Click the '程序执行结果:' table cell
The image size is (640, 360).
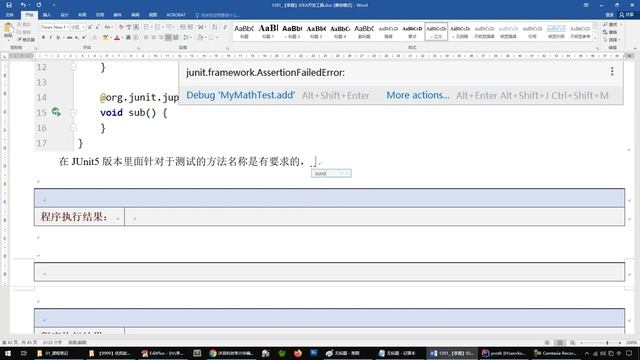click(79, 217)
